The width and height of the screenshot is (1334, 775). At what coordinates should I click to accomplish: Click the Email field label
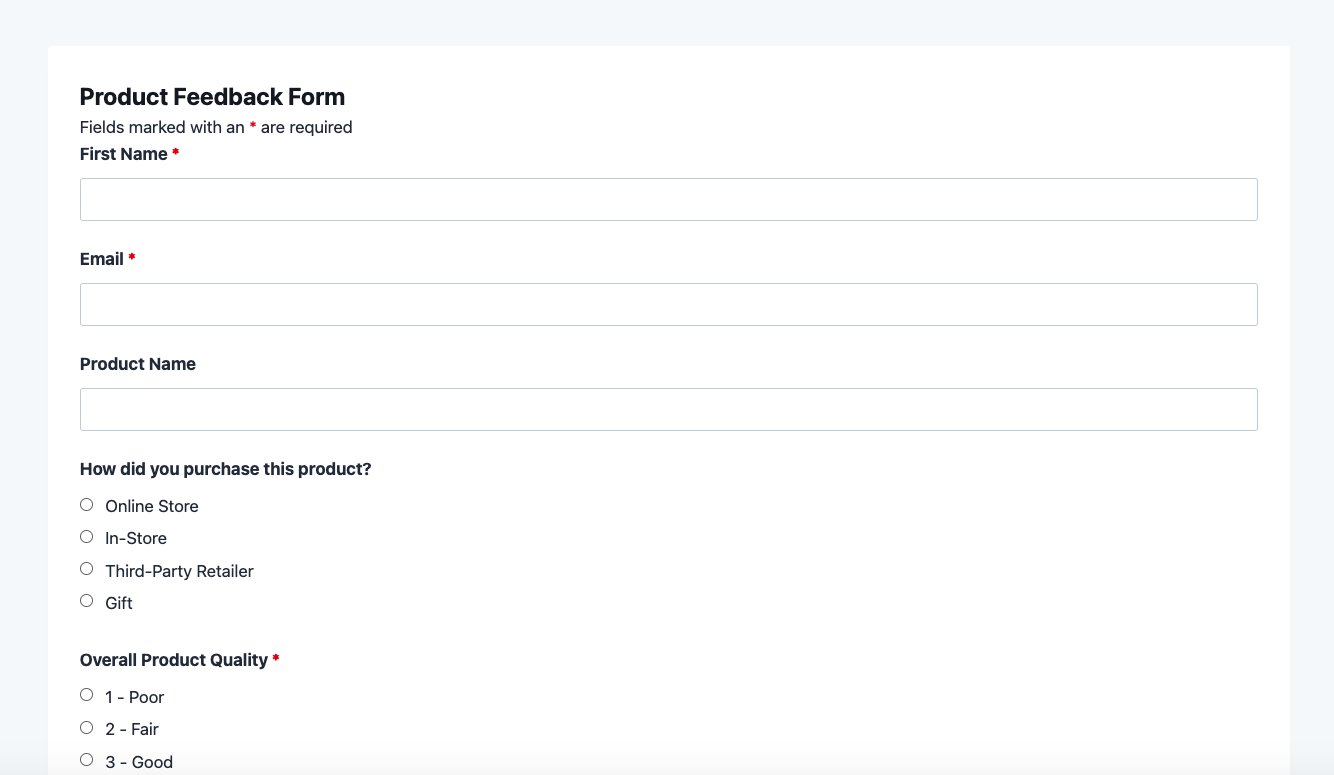click(x=102, y=259)
